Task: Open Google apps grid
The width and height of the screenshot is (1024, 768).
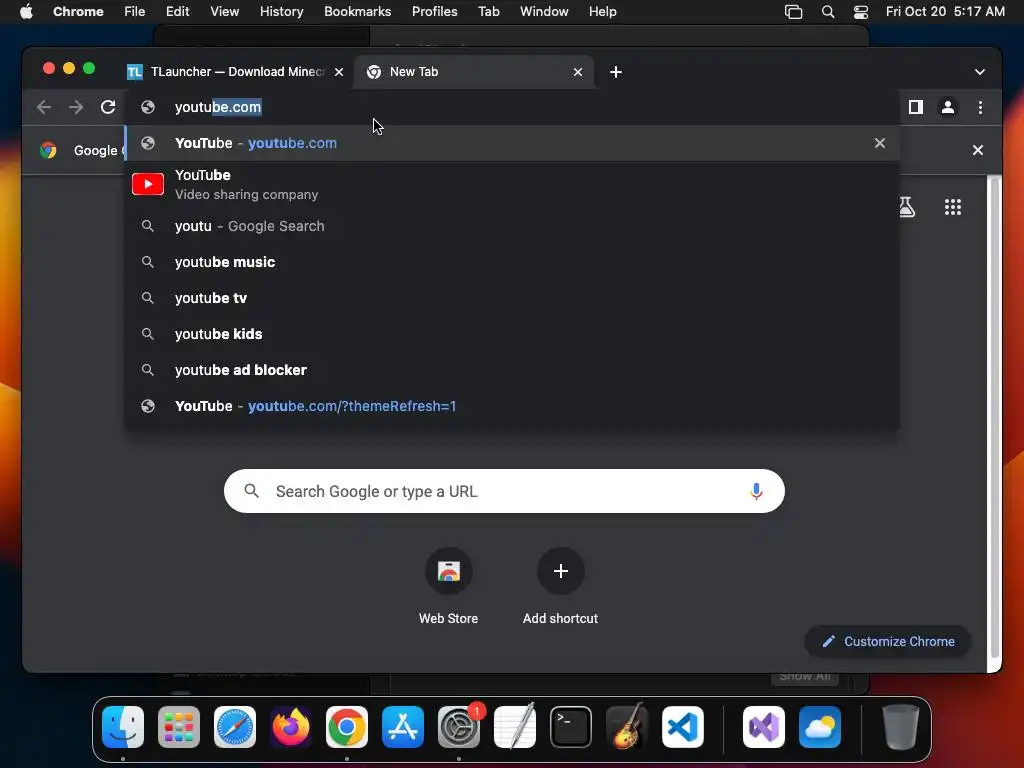Action: pos(953,207)
